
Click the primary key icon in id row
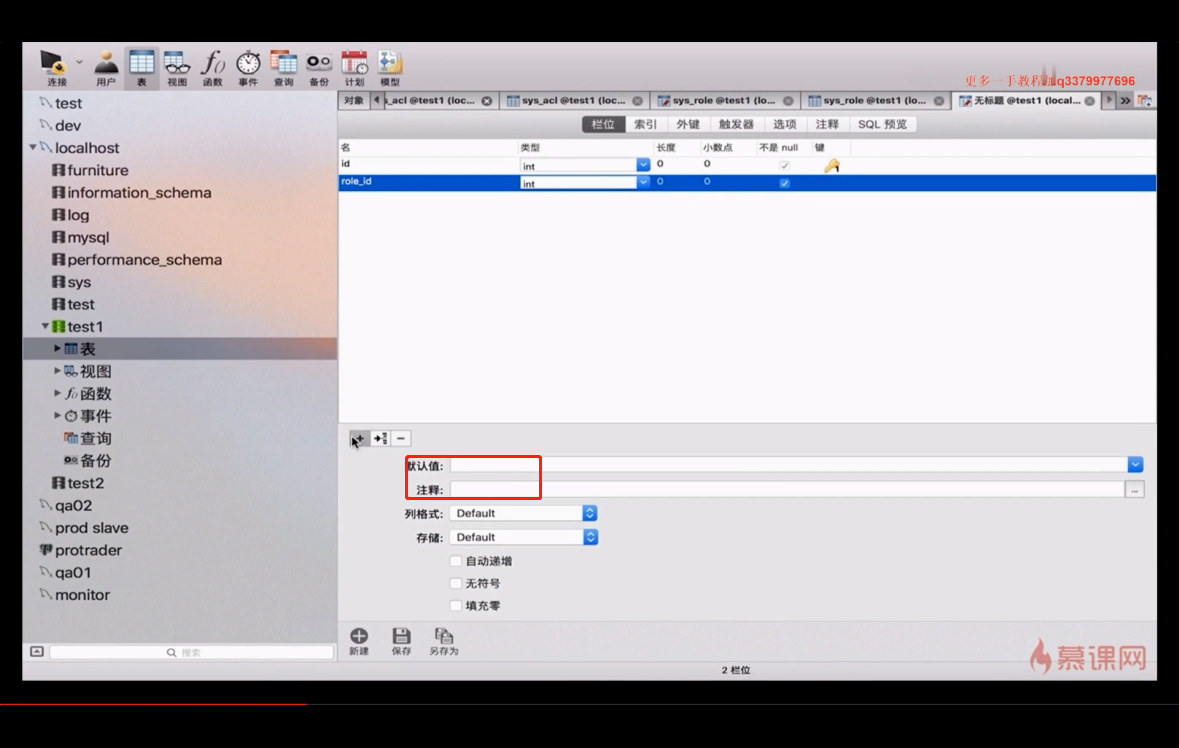pos(832,165)
